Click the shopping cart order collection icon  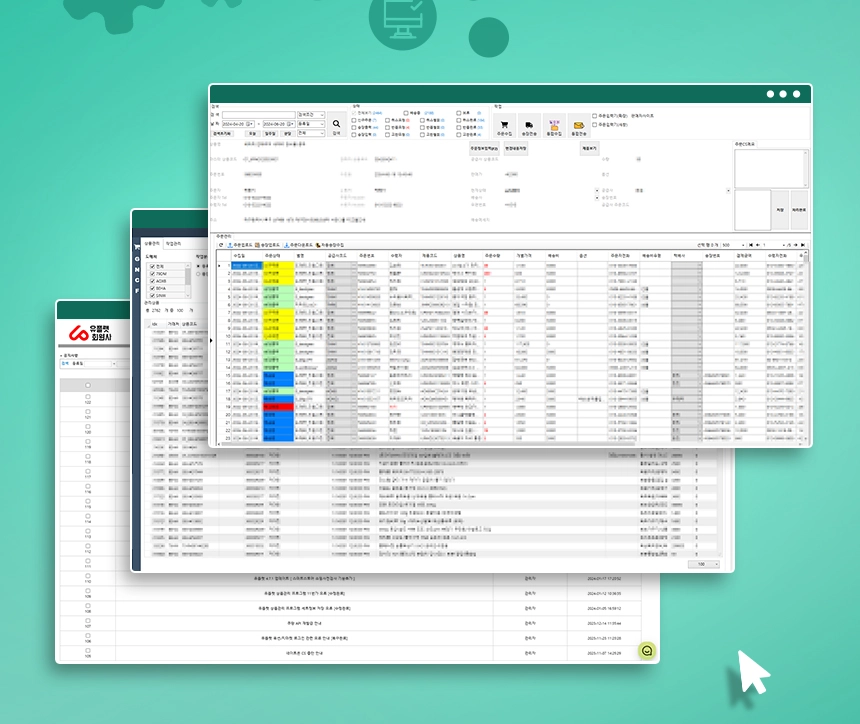coord(504,126)
